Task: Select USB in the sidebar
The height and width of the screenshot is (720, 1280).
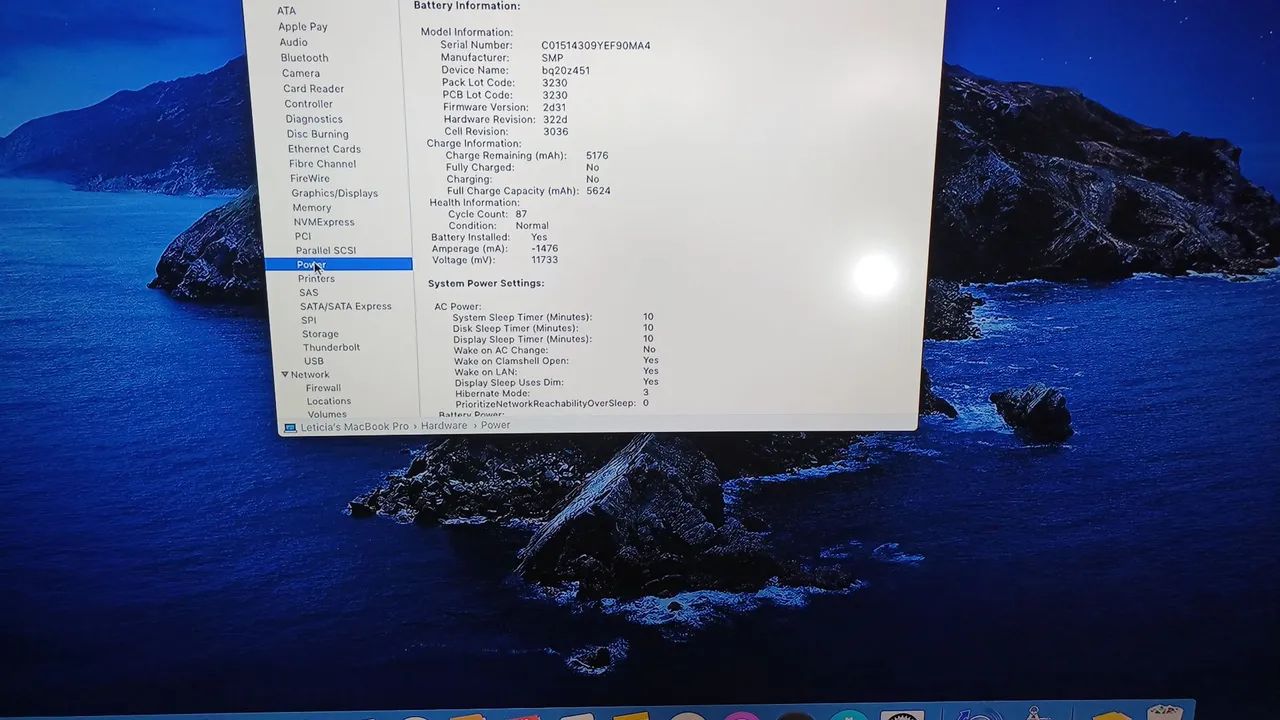Action: tap(314, 361)
